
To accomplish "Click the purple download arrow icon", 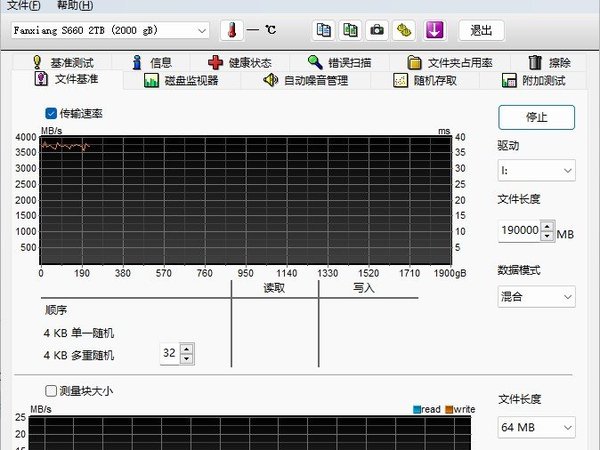I will pos(434,30).
